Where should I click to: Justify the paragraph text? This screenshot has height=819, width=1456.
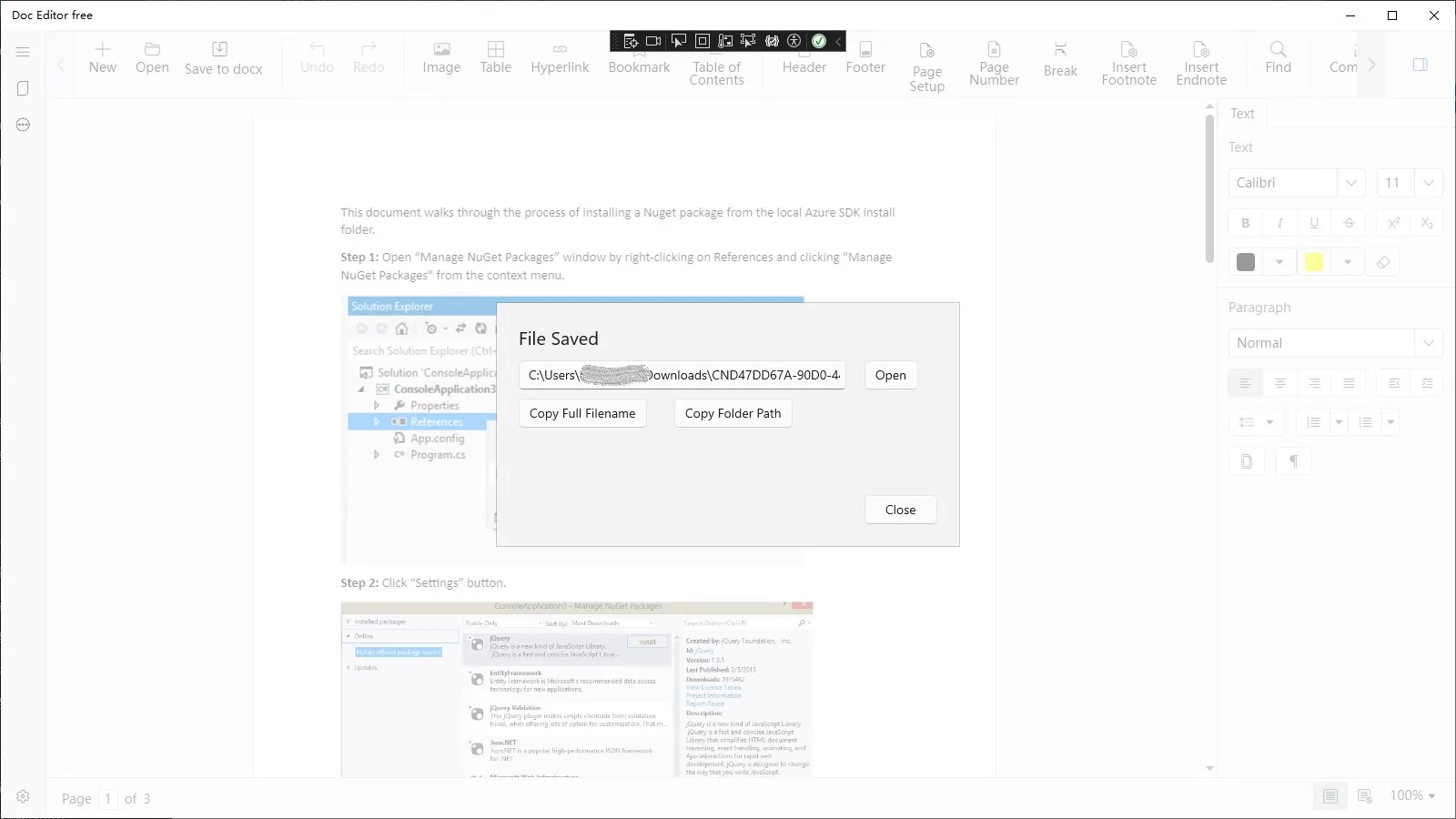1349,383
